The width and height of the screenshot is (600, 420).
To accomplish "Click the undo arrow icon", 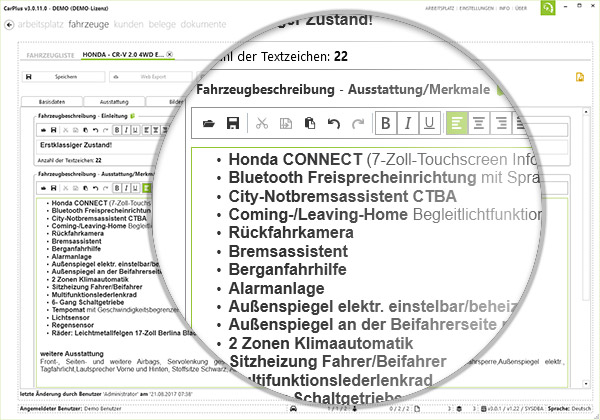I will 334,124.
